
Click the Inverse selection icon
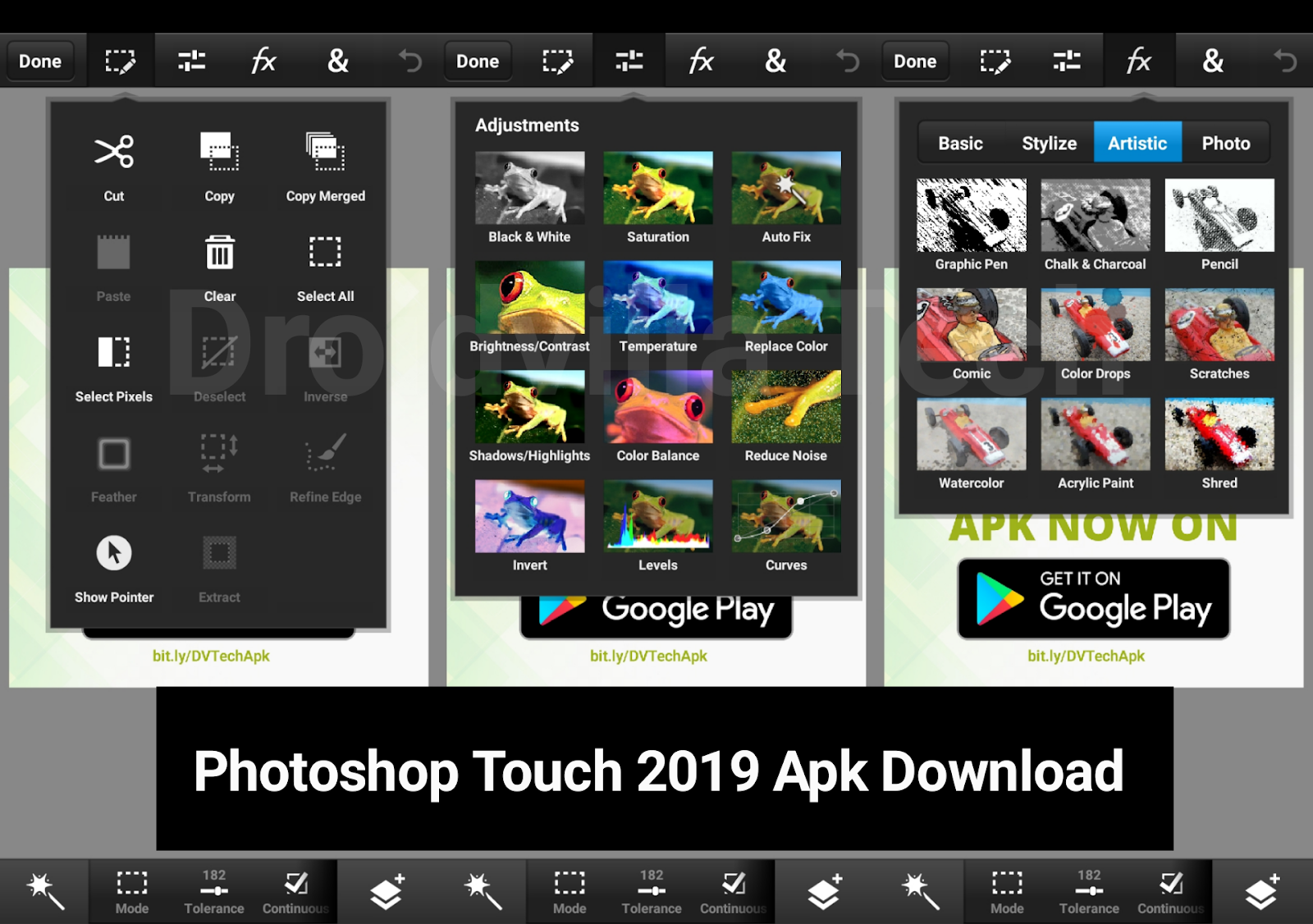325,352
